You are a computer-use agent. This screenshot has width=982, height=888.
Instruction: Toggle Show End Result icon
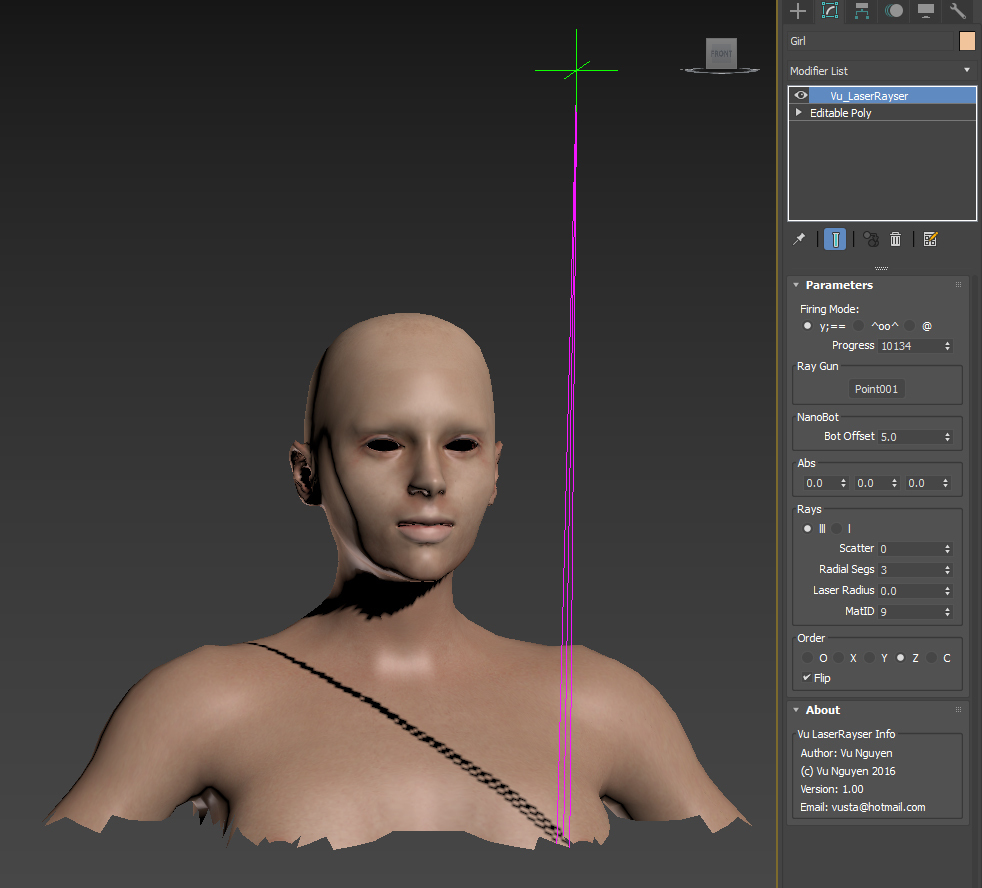pyautogui.click(x=835, y=239)
